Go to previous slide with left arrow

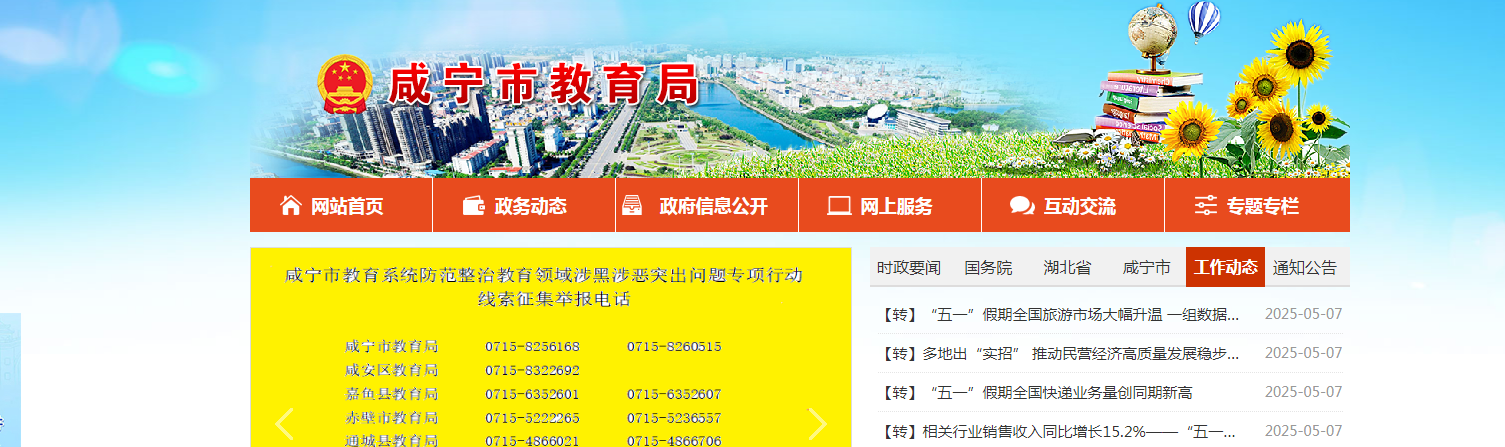pos(285,424)
